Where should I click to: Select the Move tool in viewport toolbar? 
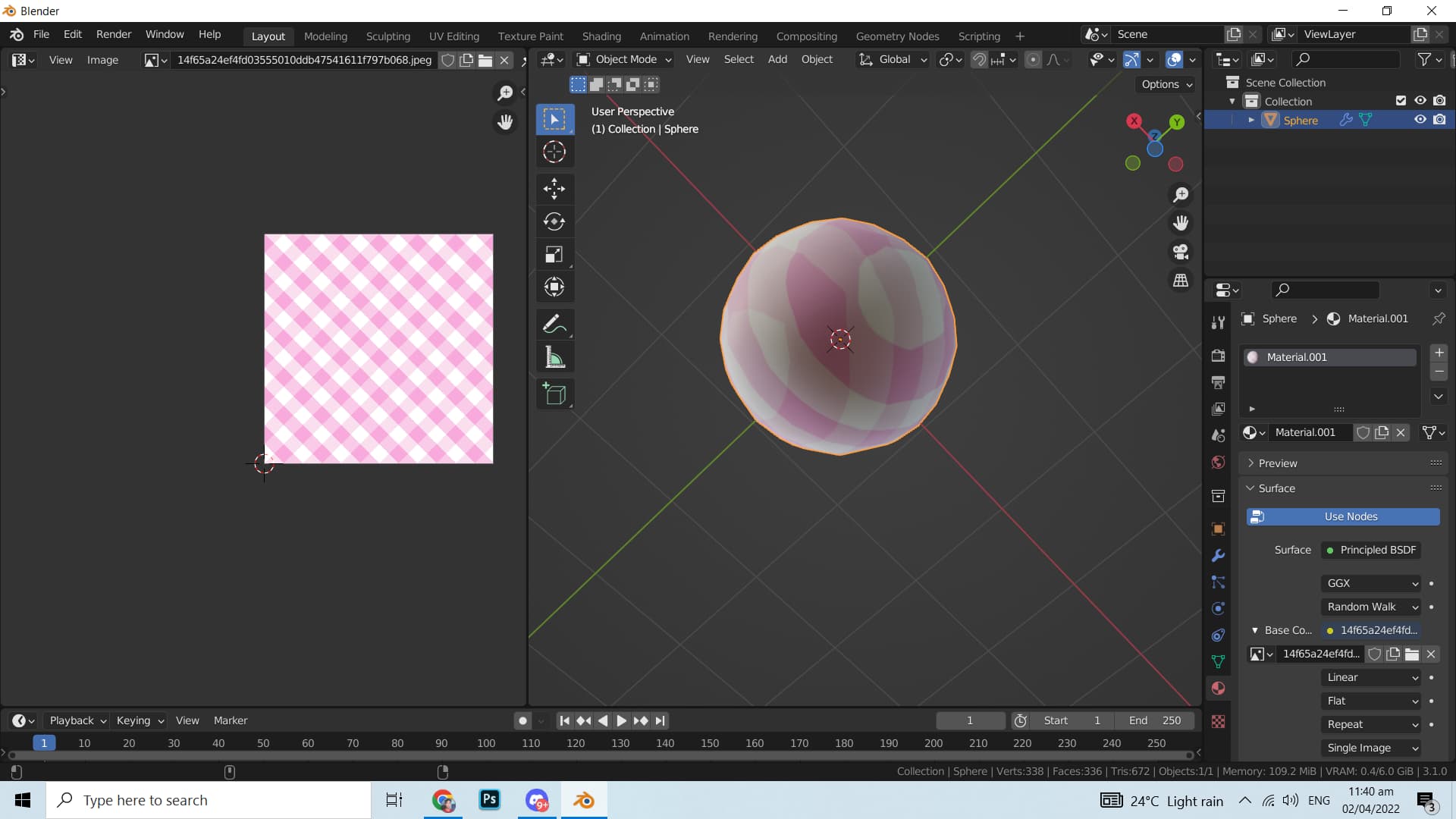click(554, 188)
